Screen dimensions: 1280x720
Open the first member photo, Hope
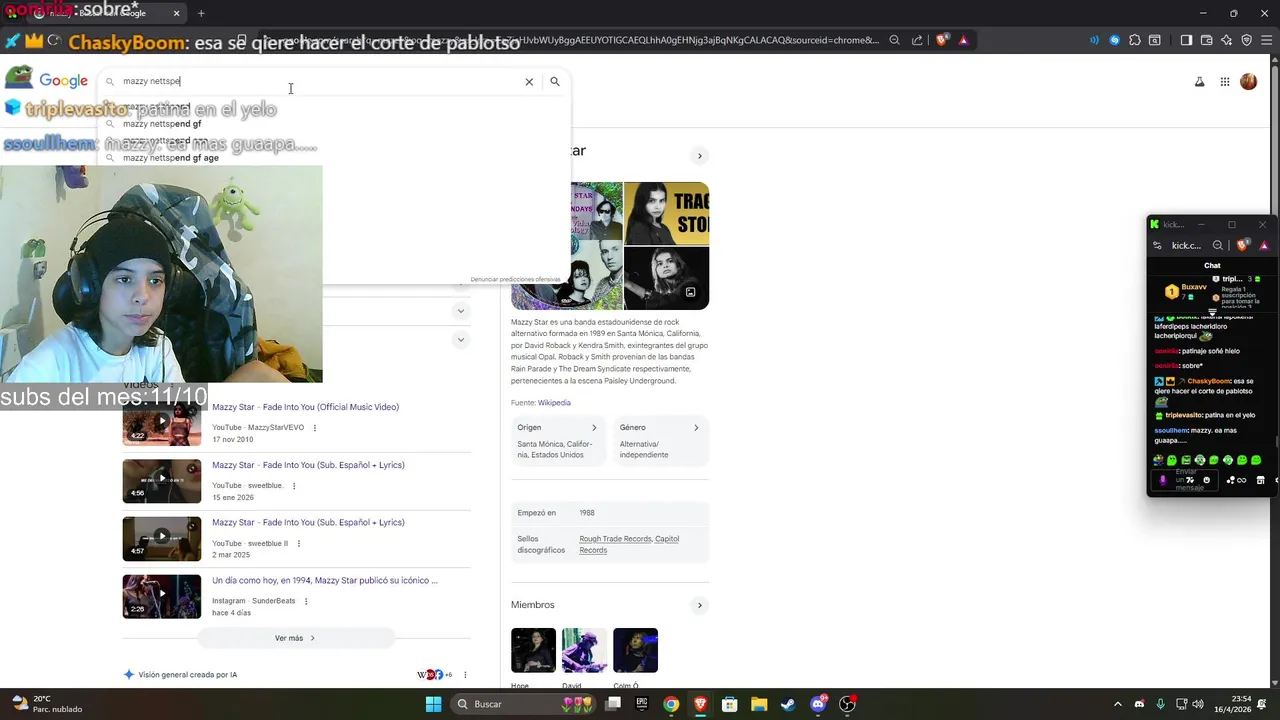[x=533, y=650]
